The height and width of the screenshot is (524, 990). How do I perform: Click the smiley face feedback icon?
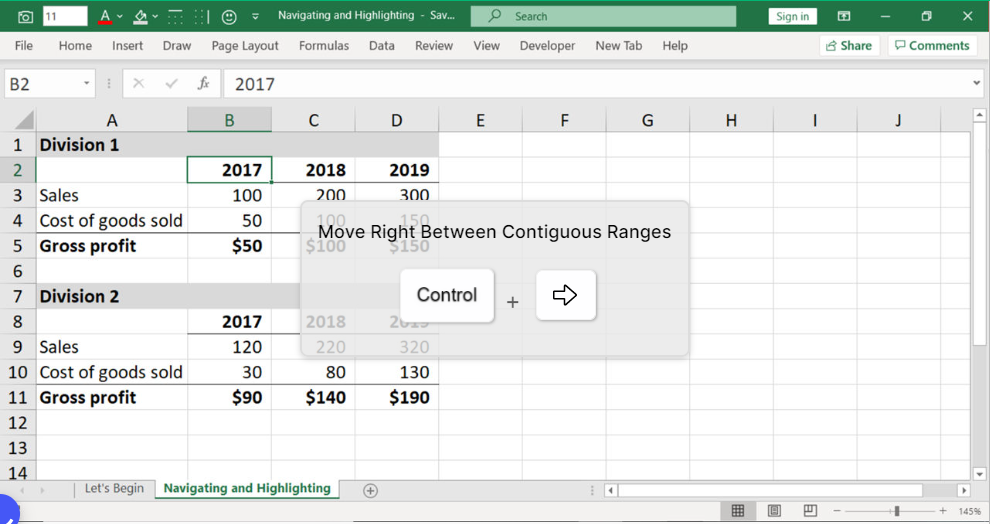229,16
